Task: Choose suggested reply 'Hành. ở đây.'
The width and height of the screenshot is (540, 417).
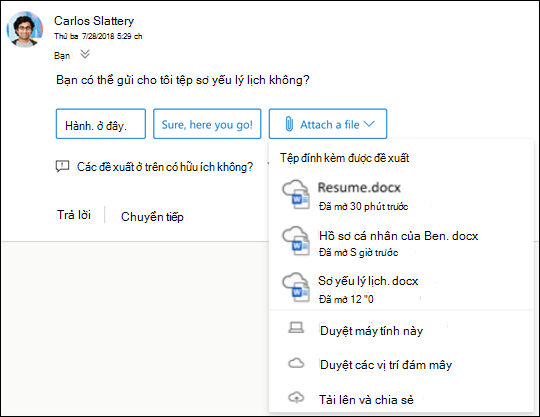Action: [101, 124]
